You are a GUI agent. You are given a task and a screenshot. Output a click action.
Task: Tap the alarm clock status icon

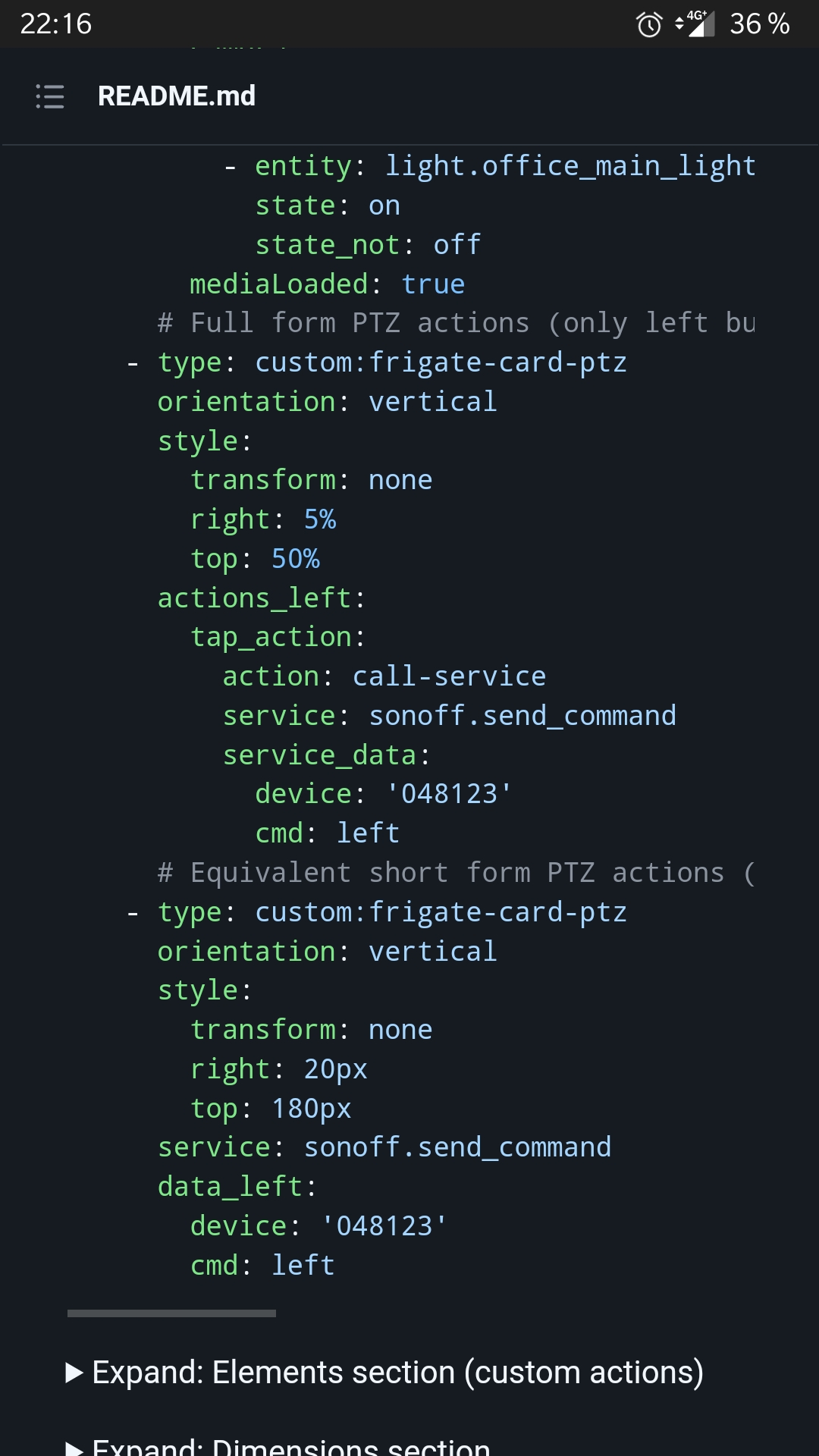[x=648, y=24]
